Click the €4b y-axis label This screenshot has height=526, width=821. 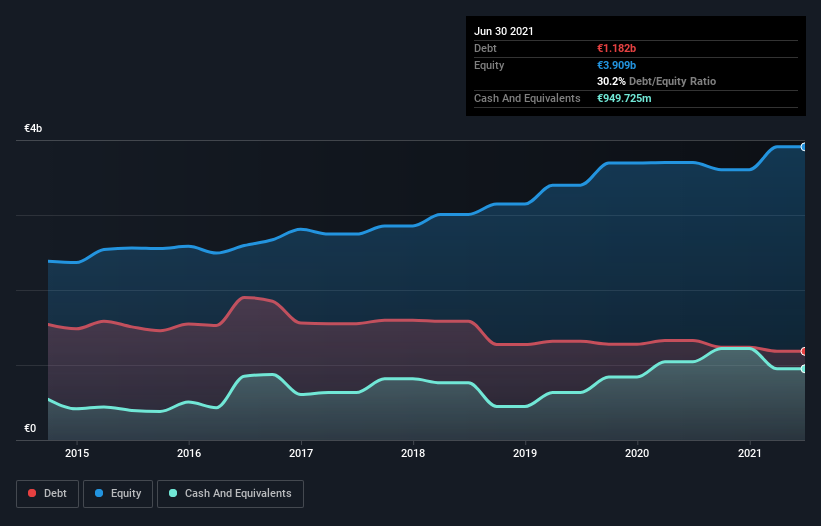pos(33,128)
